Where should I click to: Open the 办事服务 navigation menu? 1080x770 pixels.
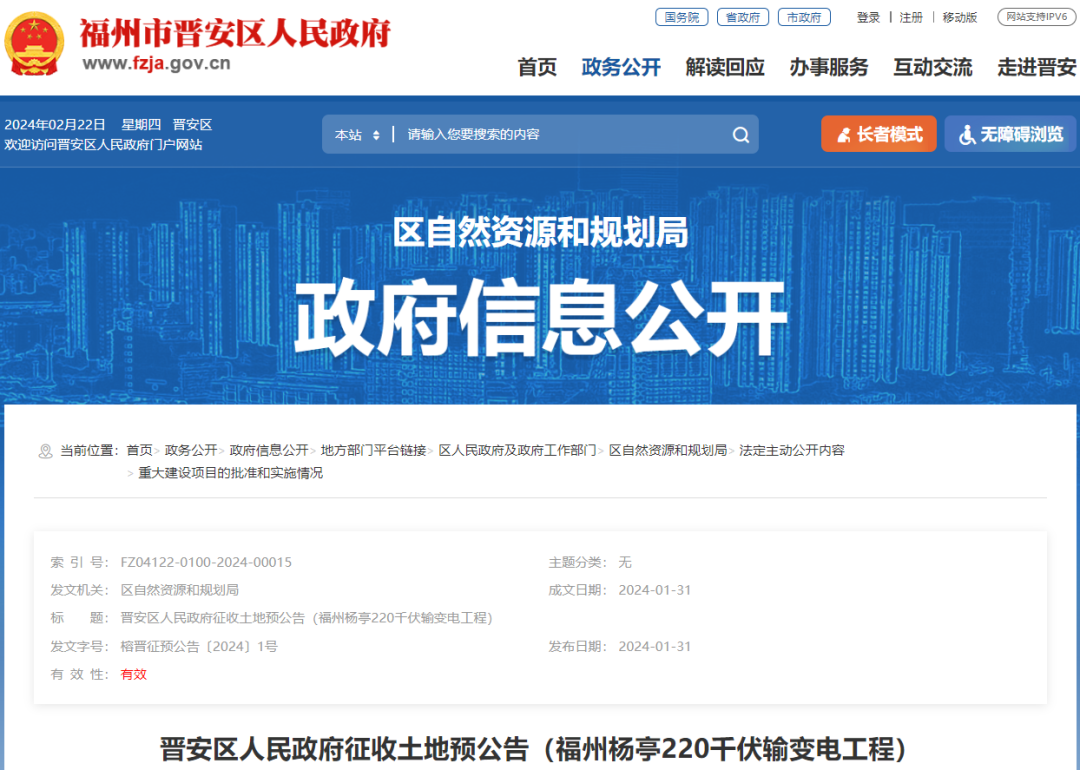pyautogui.click(x=829, y=68)
